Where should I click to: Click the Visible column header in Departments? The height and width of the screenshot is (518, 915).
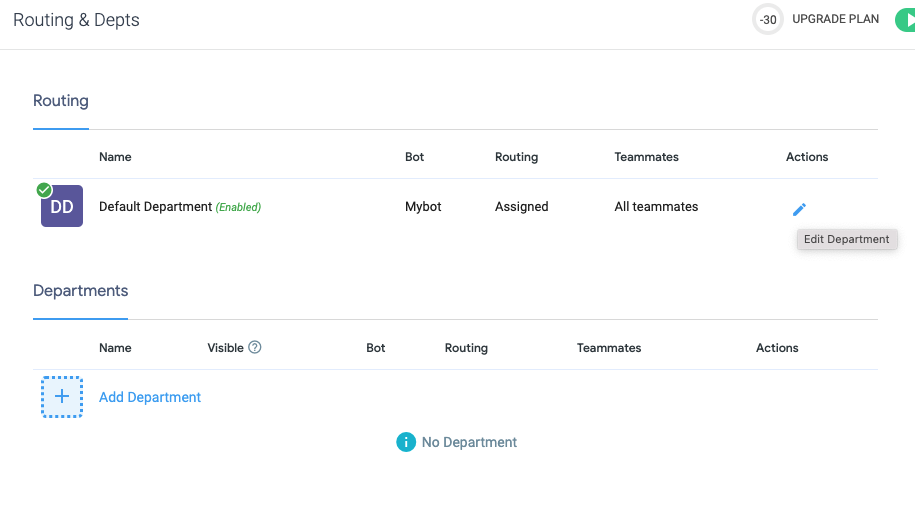[225, 348]
